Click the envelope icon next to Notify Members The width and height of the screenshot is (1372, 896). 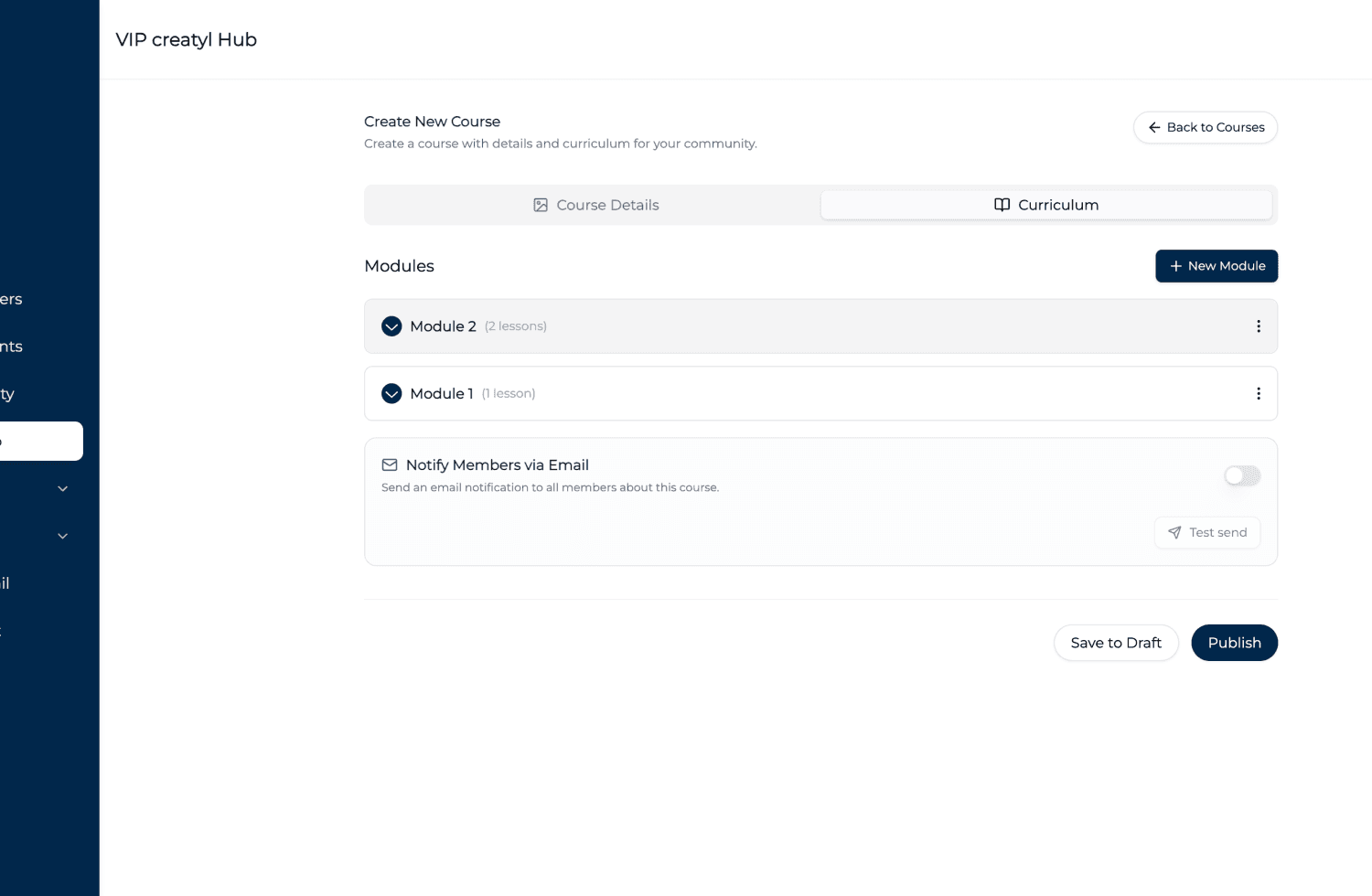coord(390,464)
